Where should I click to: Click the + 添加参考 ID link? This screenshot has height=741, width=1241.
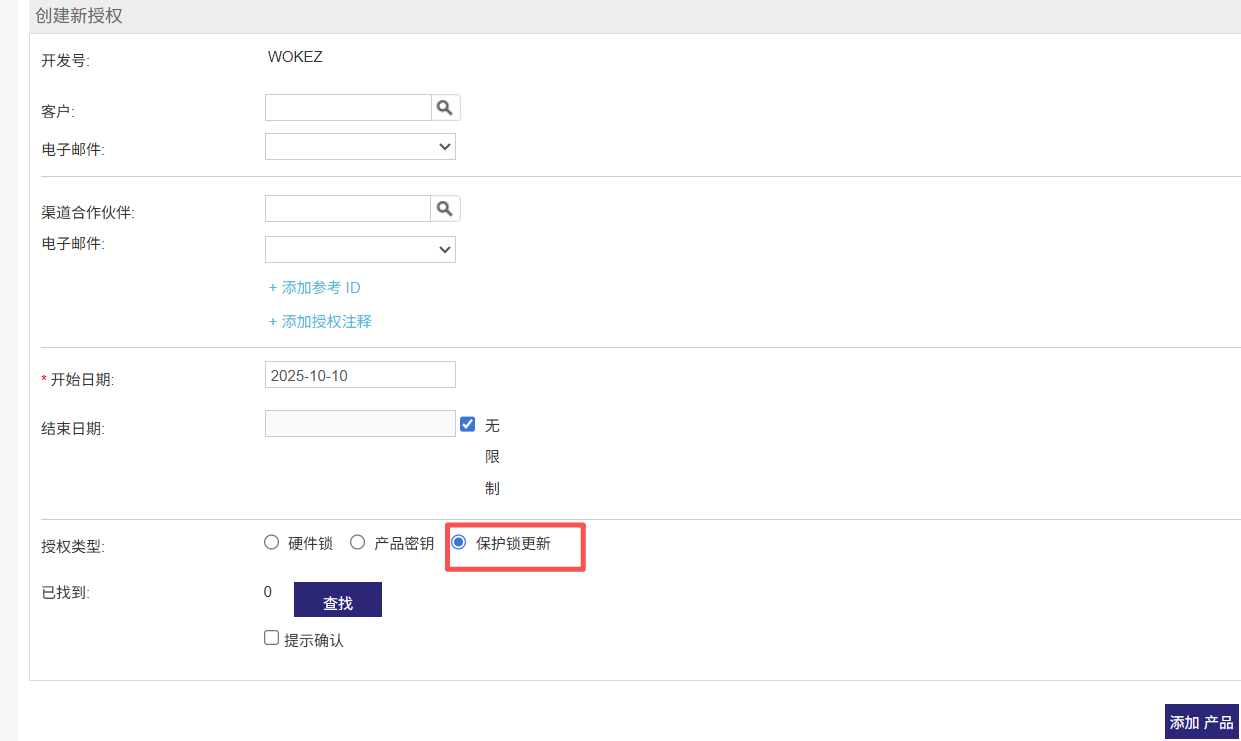pyautogui.click(x=314, y=288)
